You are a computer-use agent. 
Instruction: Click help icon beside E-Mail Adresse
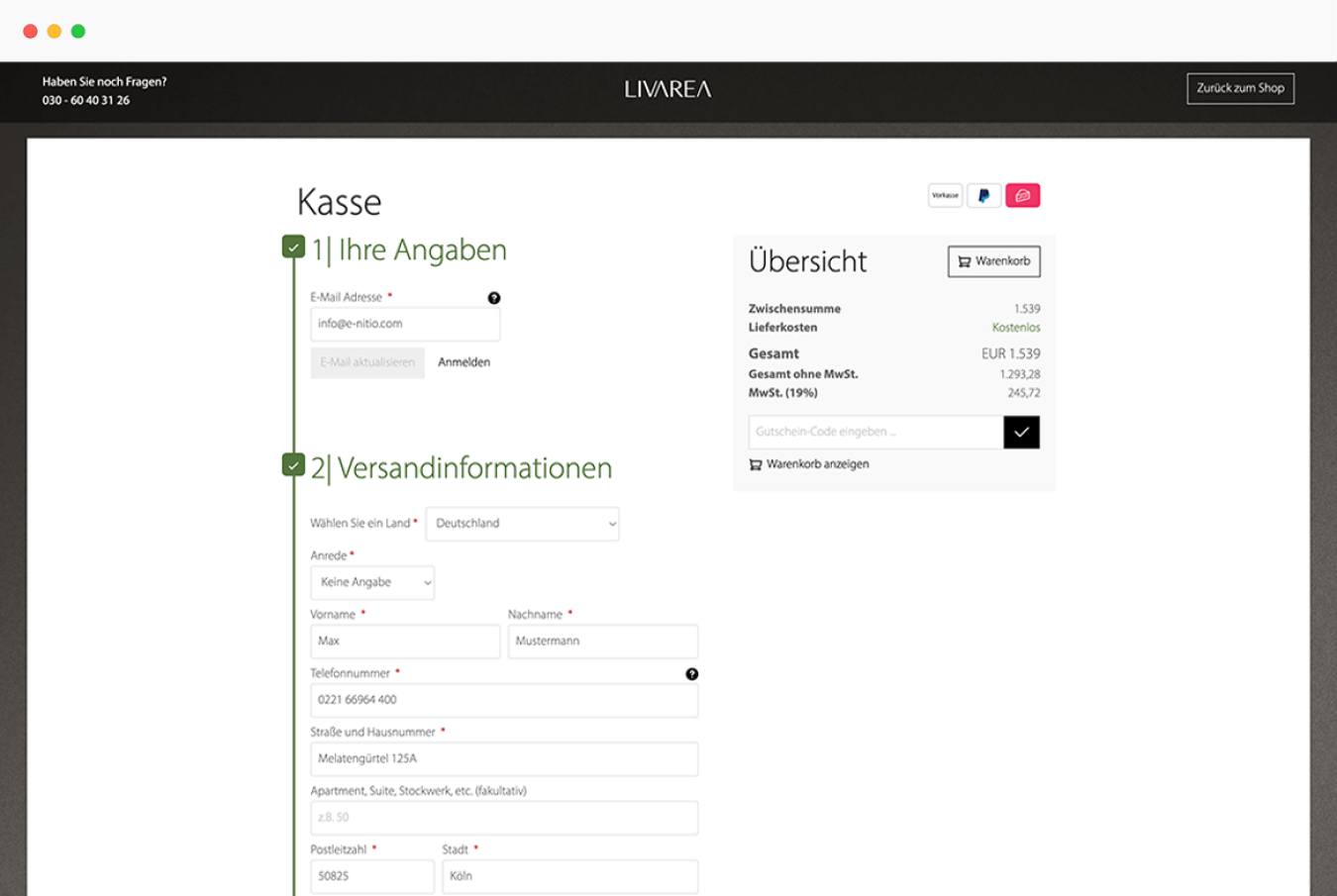[494, 298]
